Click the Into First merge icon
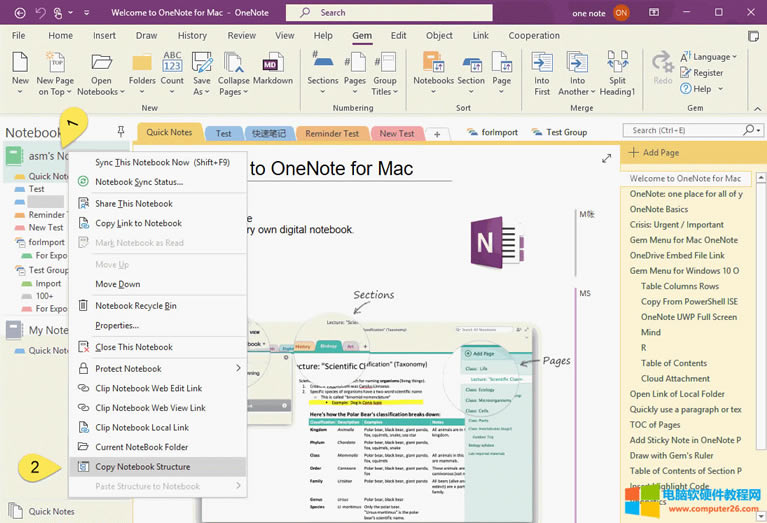Viewport: 767px width, 523px height. tap(542, 70)
